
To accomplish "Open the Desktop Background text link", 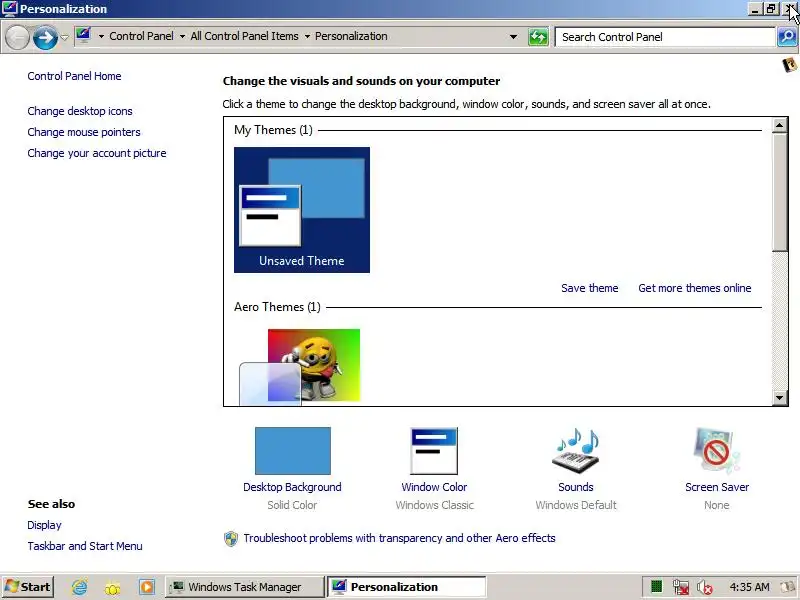I will point(292,487).
